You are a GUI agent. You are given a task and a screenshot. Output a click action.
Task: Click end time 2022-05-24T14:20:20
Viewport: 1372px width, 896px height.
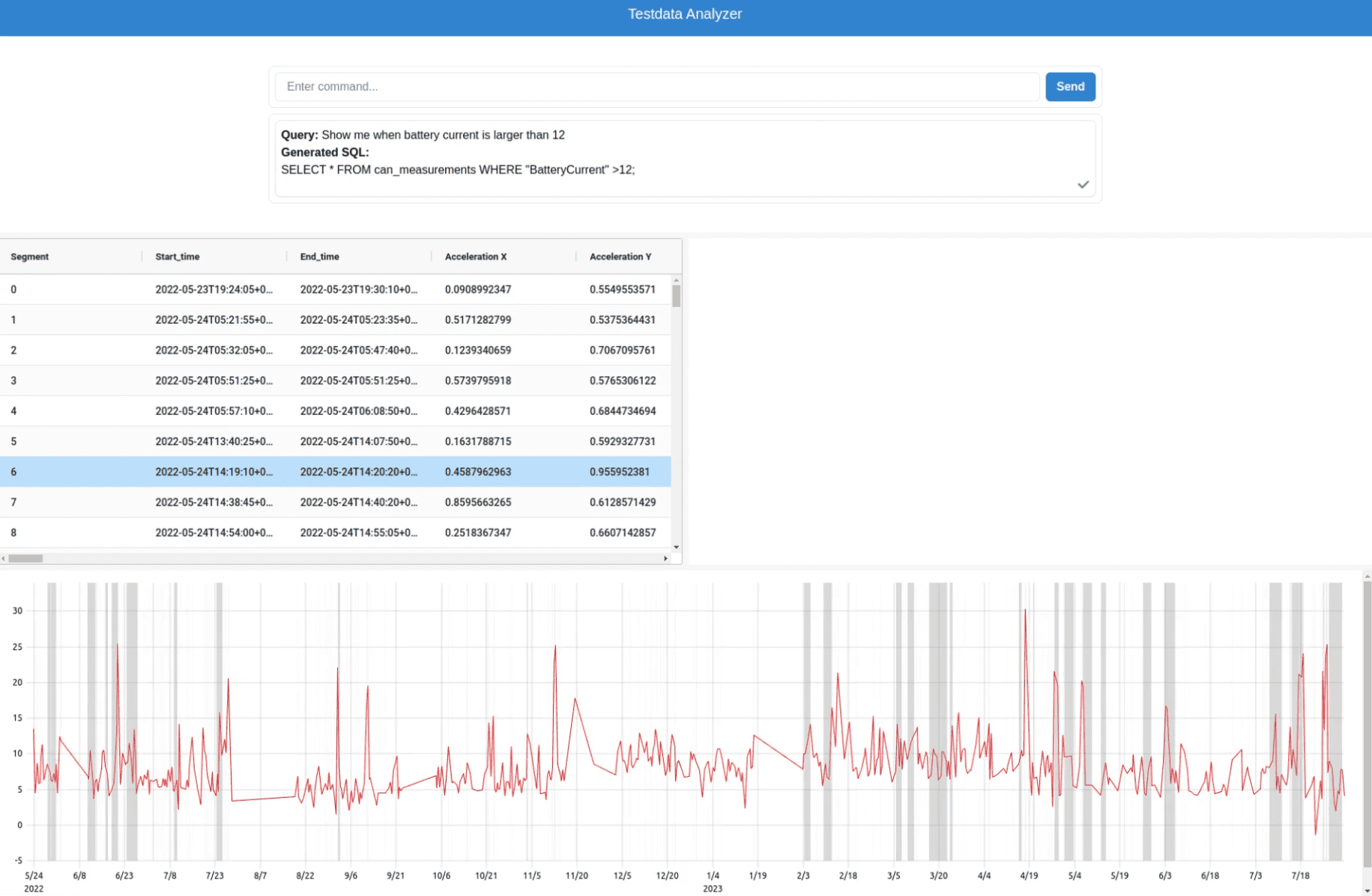click(359, 472)
